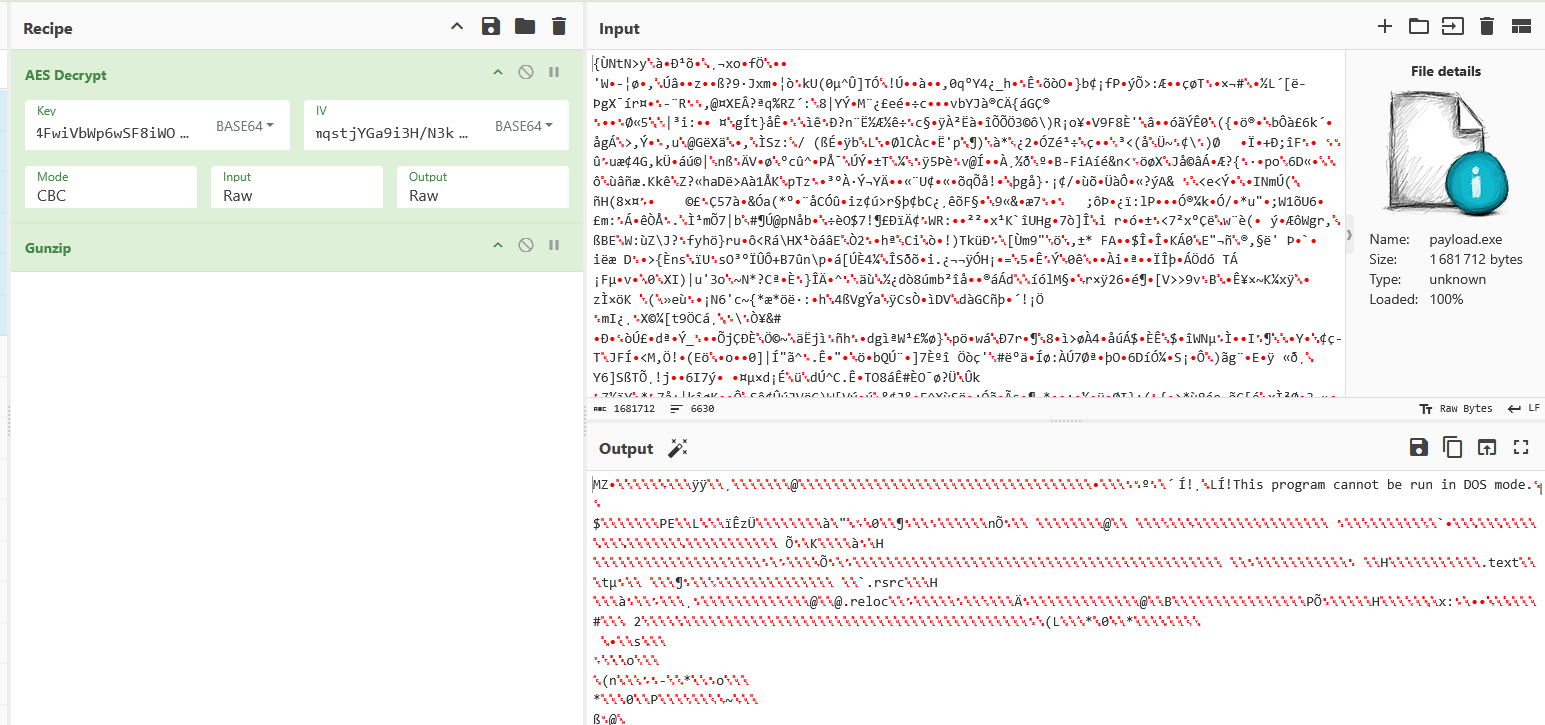Open the IV BASE64 format dropdown

pyautogui.click(x=524, y=127)
